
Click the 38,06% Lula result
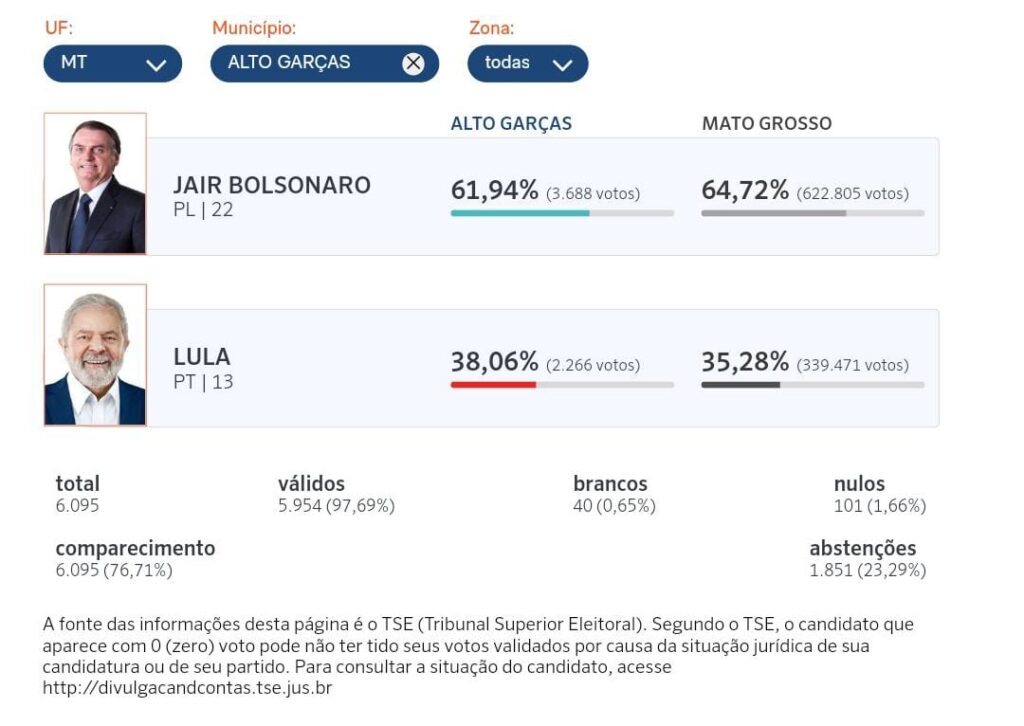point(494,361)
